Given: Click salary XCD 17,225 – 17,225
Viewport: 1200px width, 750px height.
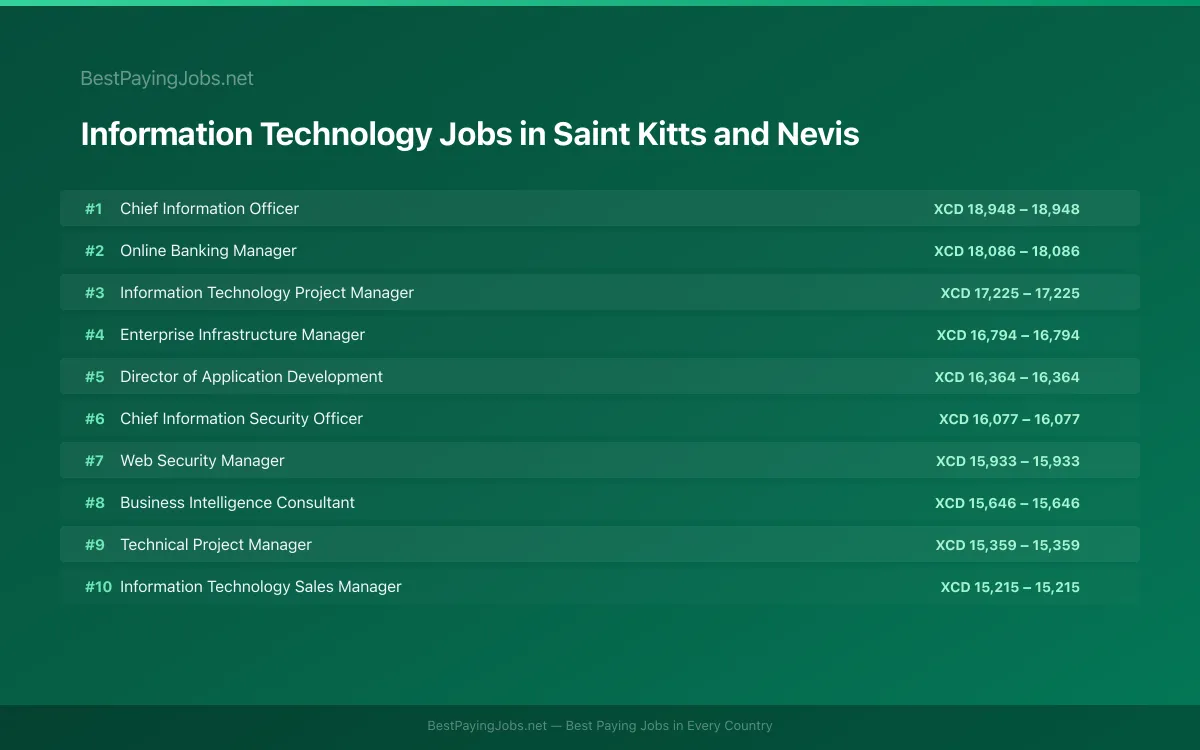Looking at the screenshot, I should [x=1010, y=293].
